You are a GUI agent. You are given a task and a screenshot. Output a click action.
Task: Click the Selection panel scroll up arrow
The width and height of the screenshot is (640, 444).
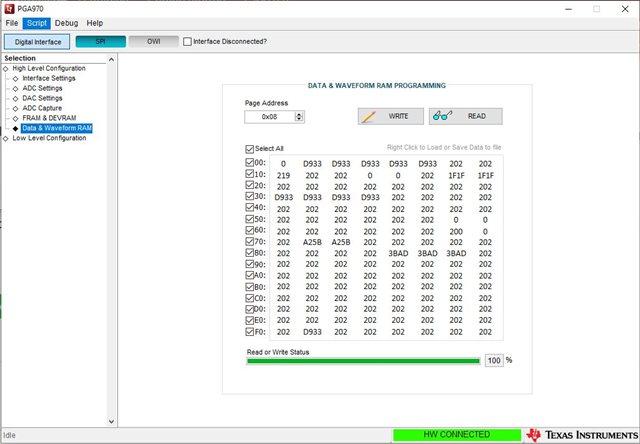(111, 59)
